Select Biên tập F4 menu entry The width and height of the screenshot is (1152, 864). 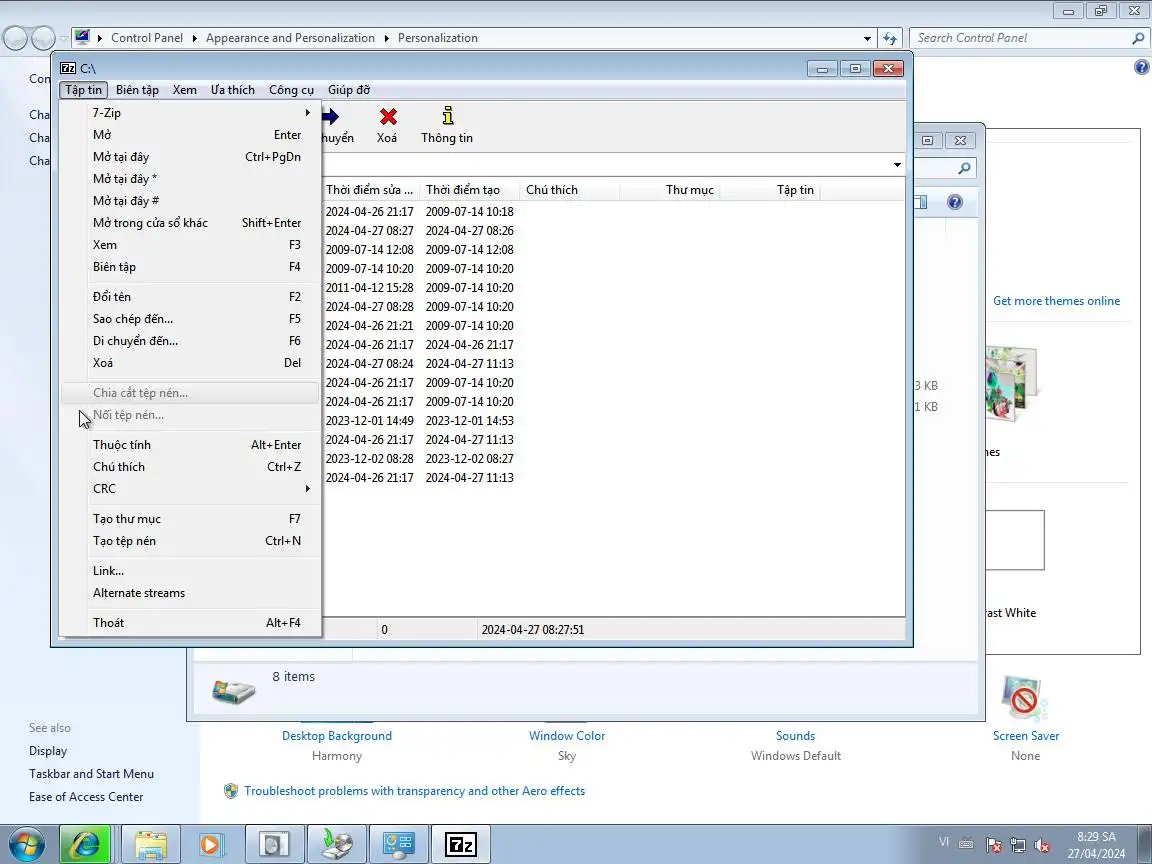pyautogui.click(x=190, y=267)
